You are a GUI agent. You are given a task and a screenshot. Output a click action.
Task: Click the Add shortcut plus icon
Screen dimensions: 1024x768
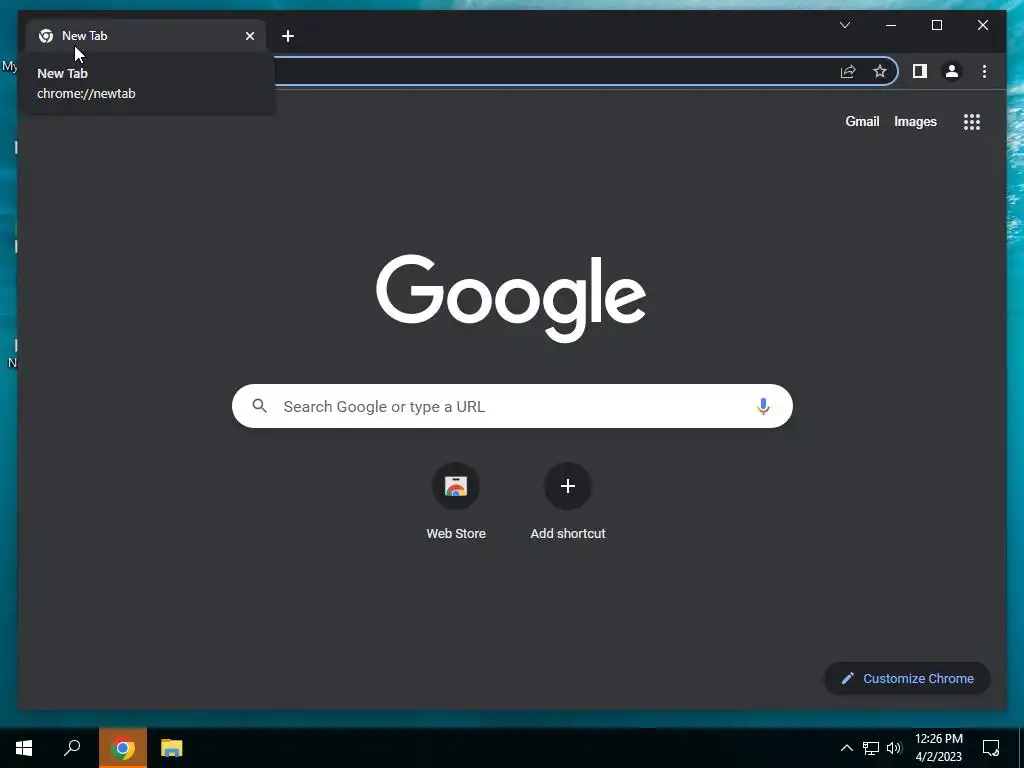[568, 486]
